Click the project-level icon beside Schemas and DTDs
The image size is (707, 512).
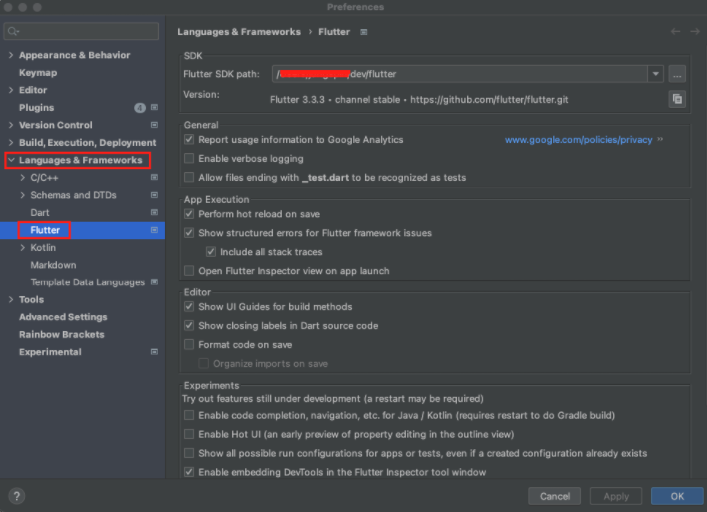click(154, 195)
